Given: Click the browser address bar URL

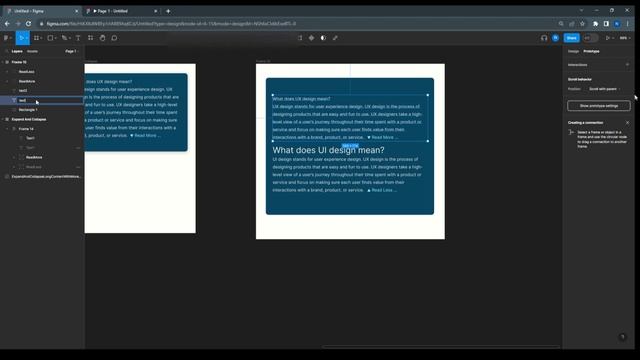Looking at the screenshot, I should [x=171, y=24].
